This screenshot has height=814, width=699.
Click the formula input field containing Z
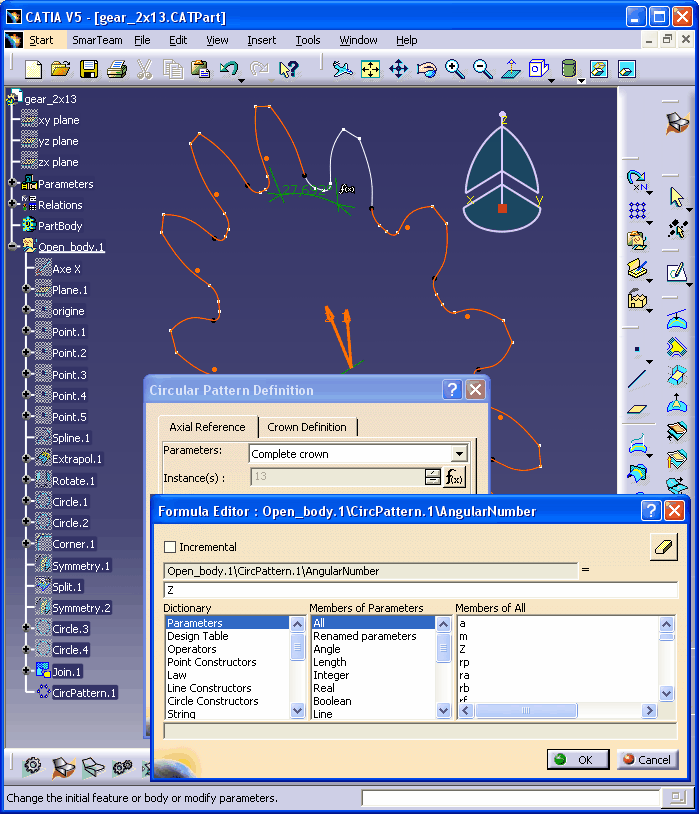click(421, 590)
